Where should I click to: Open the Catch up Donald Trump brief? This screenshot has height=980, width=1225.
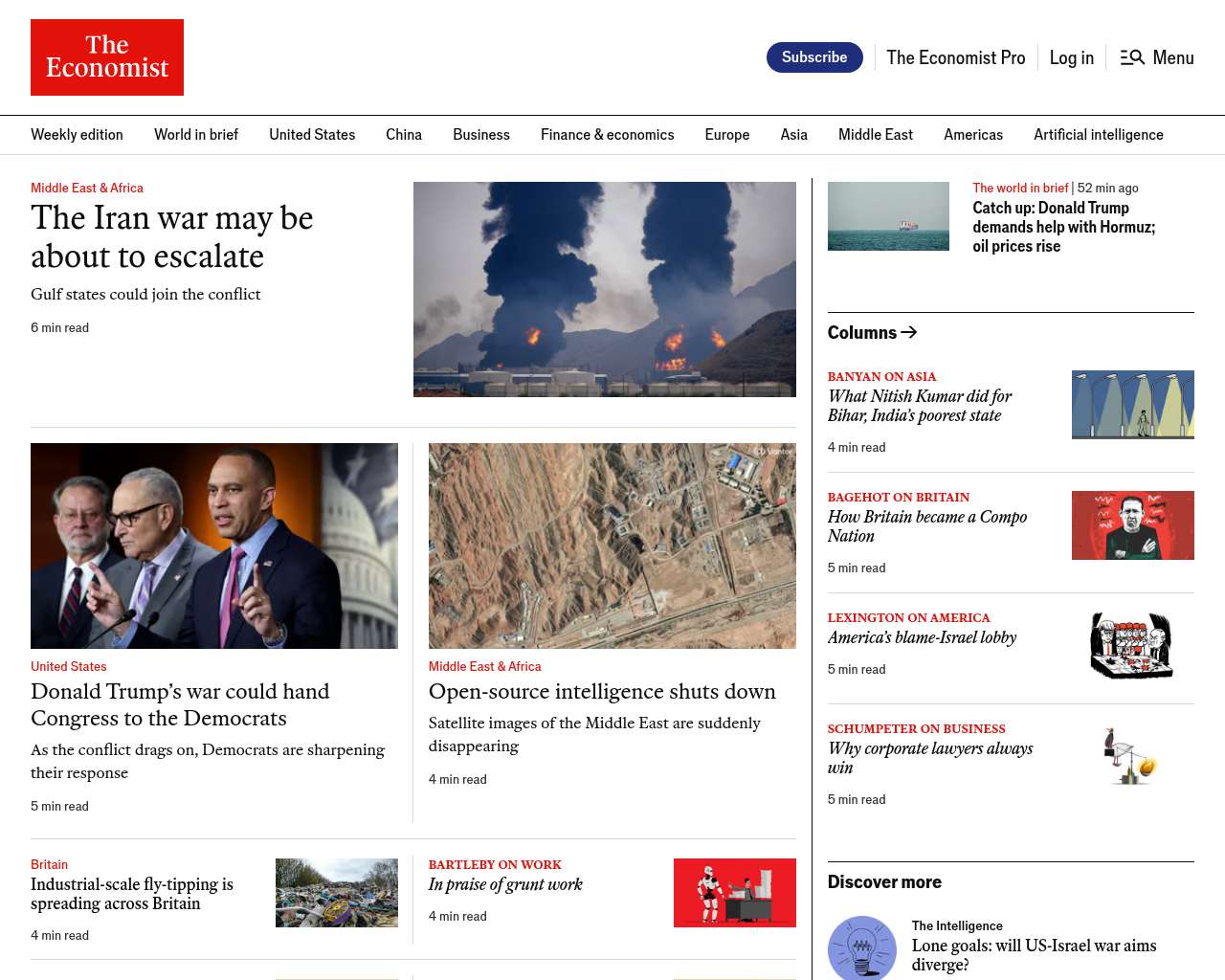(x=1063, y=227)
